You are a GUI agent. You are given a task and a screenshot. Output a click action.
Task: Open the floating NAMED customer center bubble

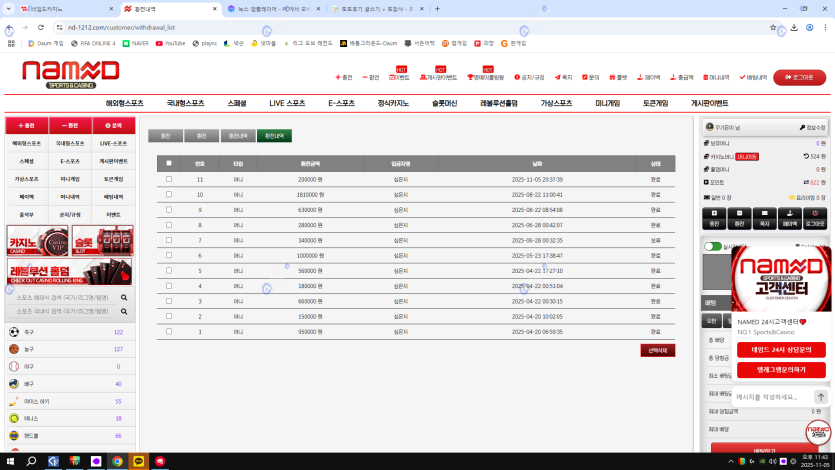[x=818, y=432]
